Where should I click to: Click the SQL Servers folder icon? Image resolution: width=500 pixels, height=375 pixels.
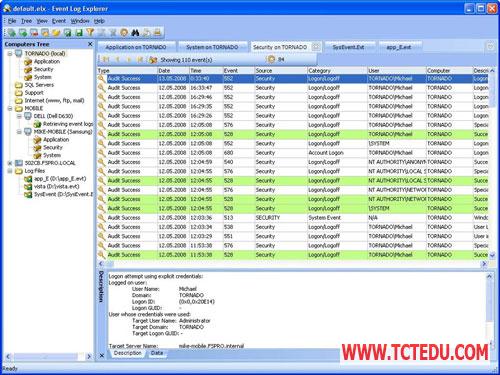(19, 85)
